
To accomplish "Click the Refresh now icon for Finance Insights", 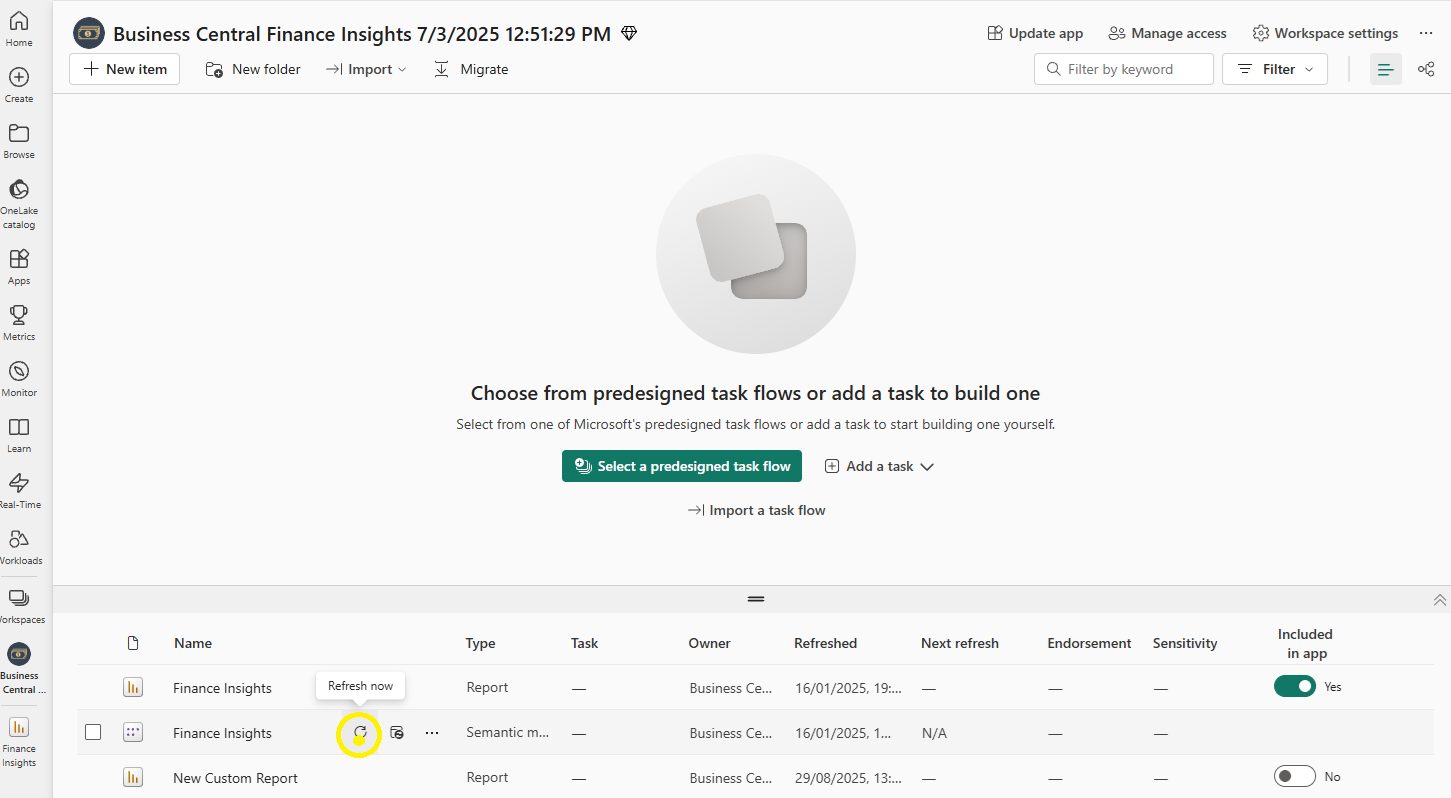I will click(x=360, y=733).
